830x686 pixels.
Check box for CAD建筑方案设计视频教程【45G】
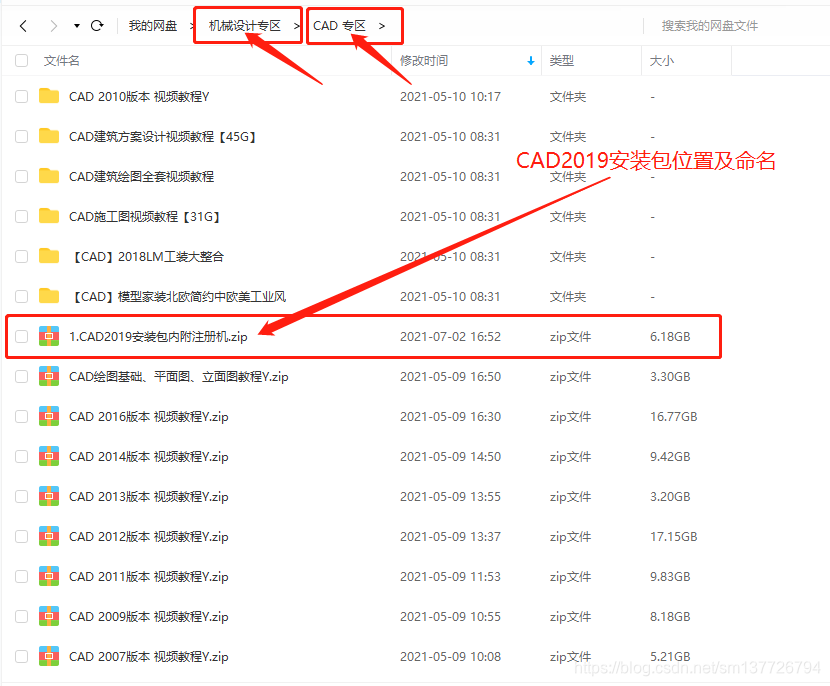pyautogui.click(x=22, y=137)
